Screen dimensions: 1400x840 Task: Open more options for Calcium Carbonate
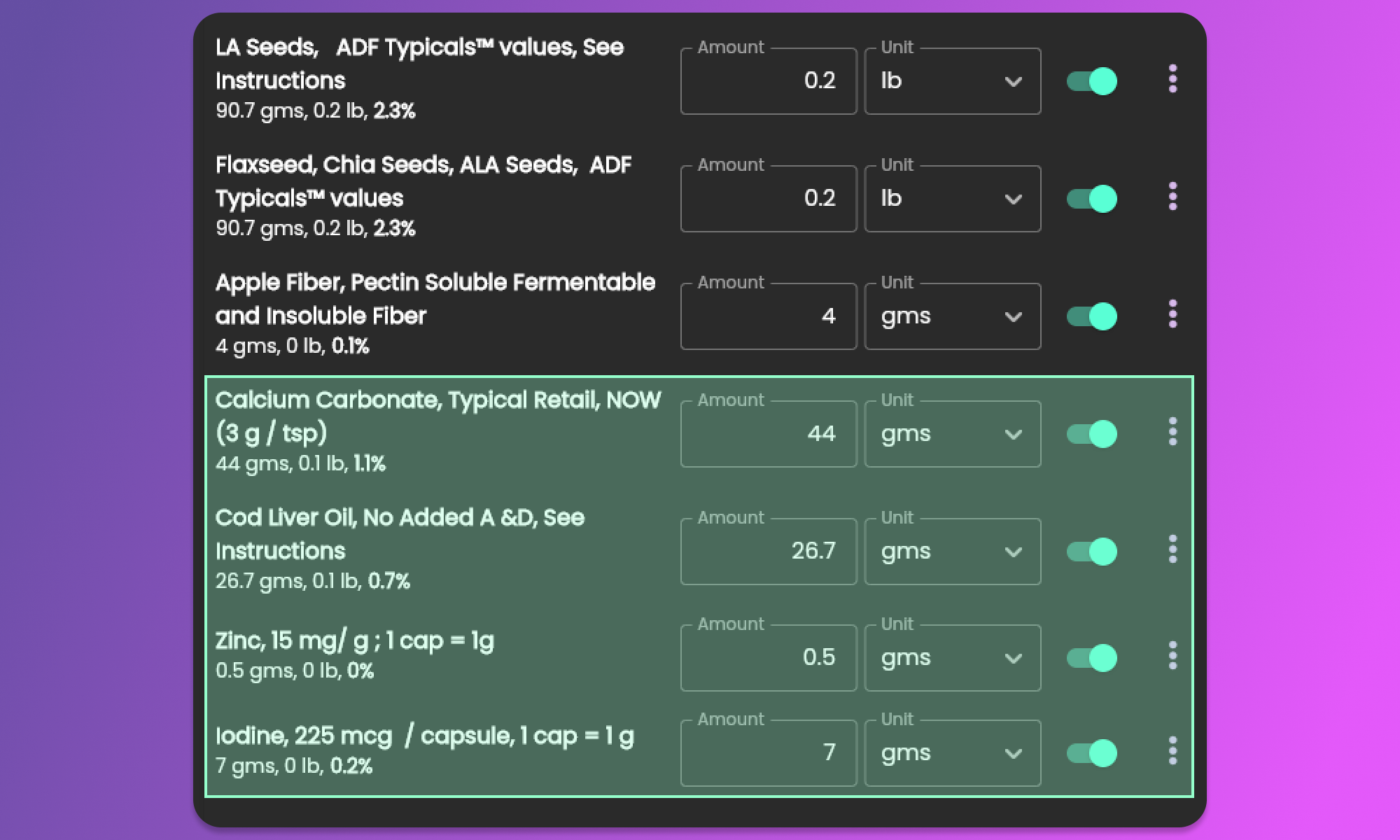(1172, 432)
